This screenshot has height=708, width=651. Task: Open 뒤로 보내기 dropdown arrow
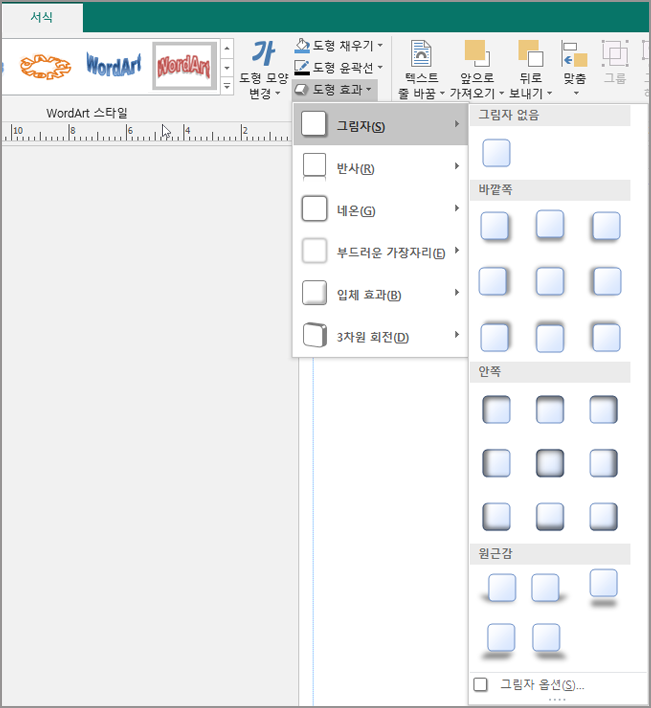549,93
